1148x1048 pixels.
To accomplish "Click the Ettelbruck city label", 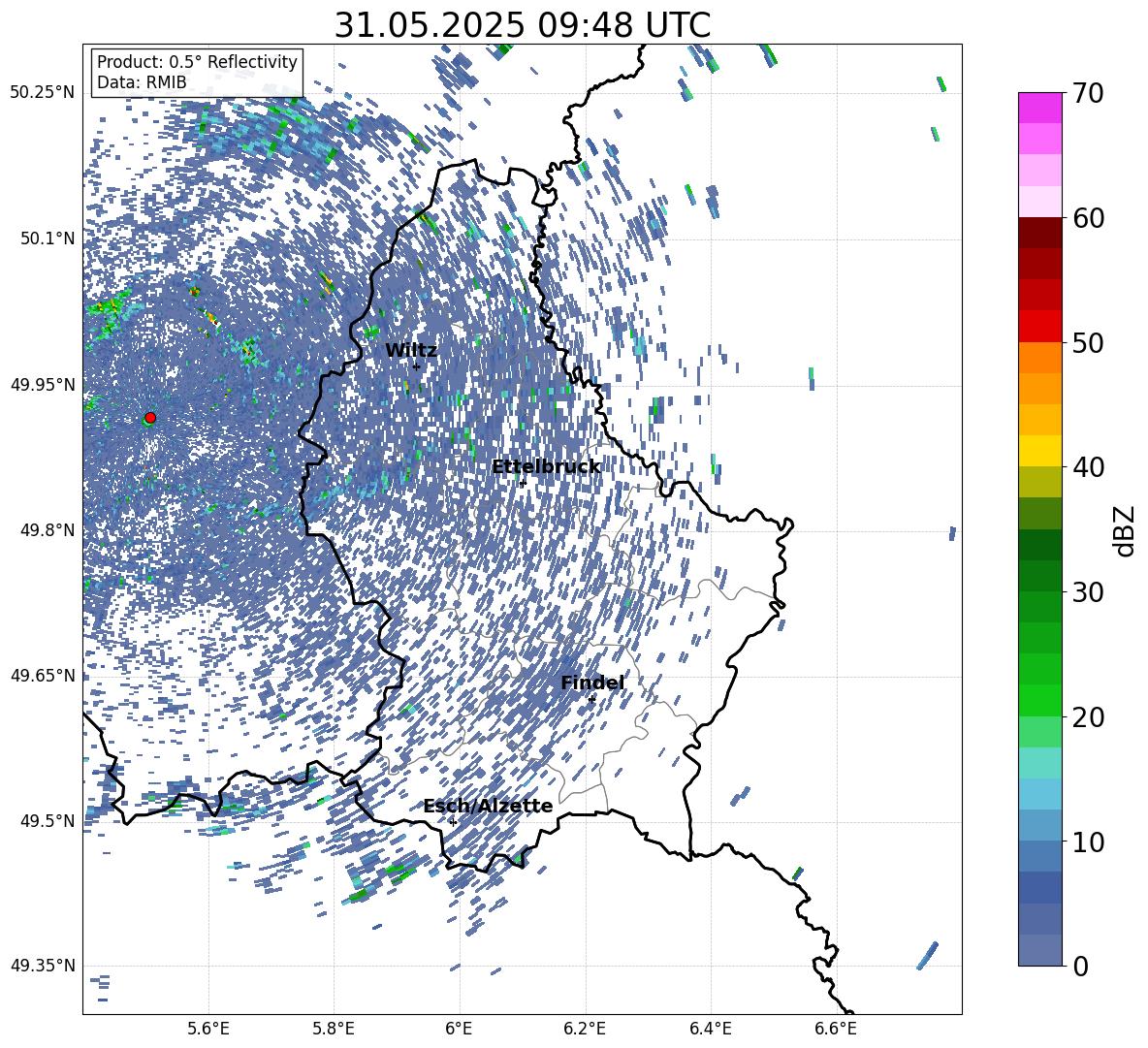I will pos(546,467).
